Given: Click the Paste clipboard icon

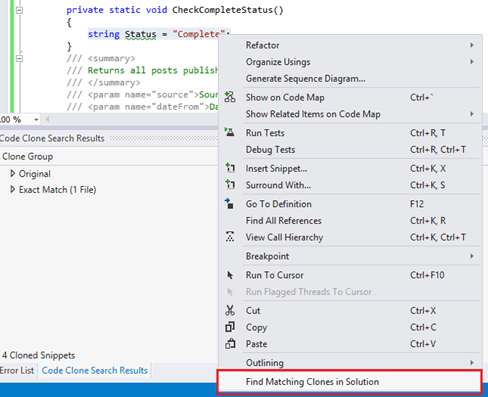Looking at the screenshot, I should pyautogui.click(x=230, y=344).
